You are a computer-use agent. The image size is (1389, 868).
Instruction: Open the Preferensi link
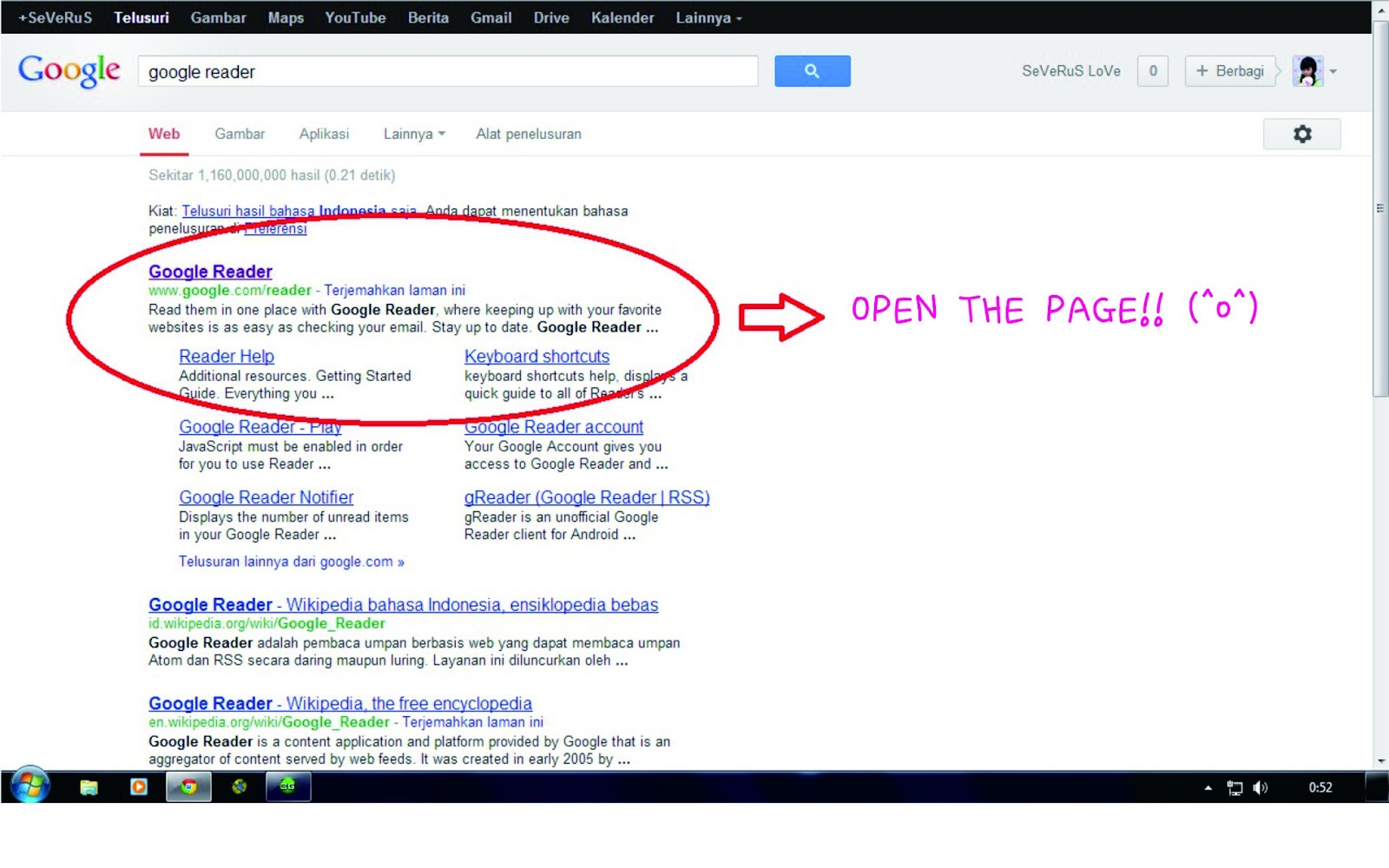pyautogui.click(x=276, y=228)
